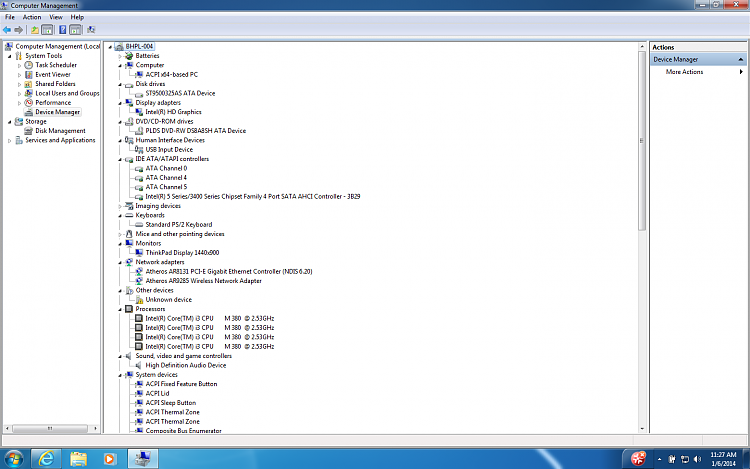Select USB Input Device
The width and height of the screenshot is (750, 469).
[x=169, y=150]
